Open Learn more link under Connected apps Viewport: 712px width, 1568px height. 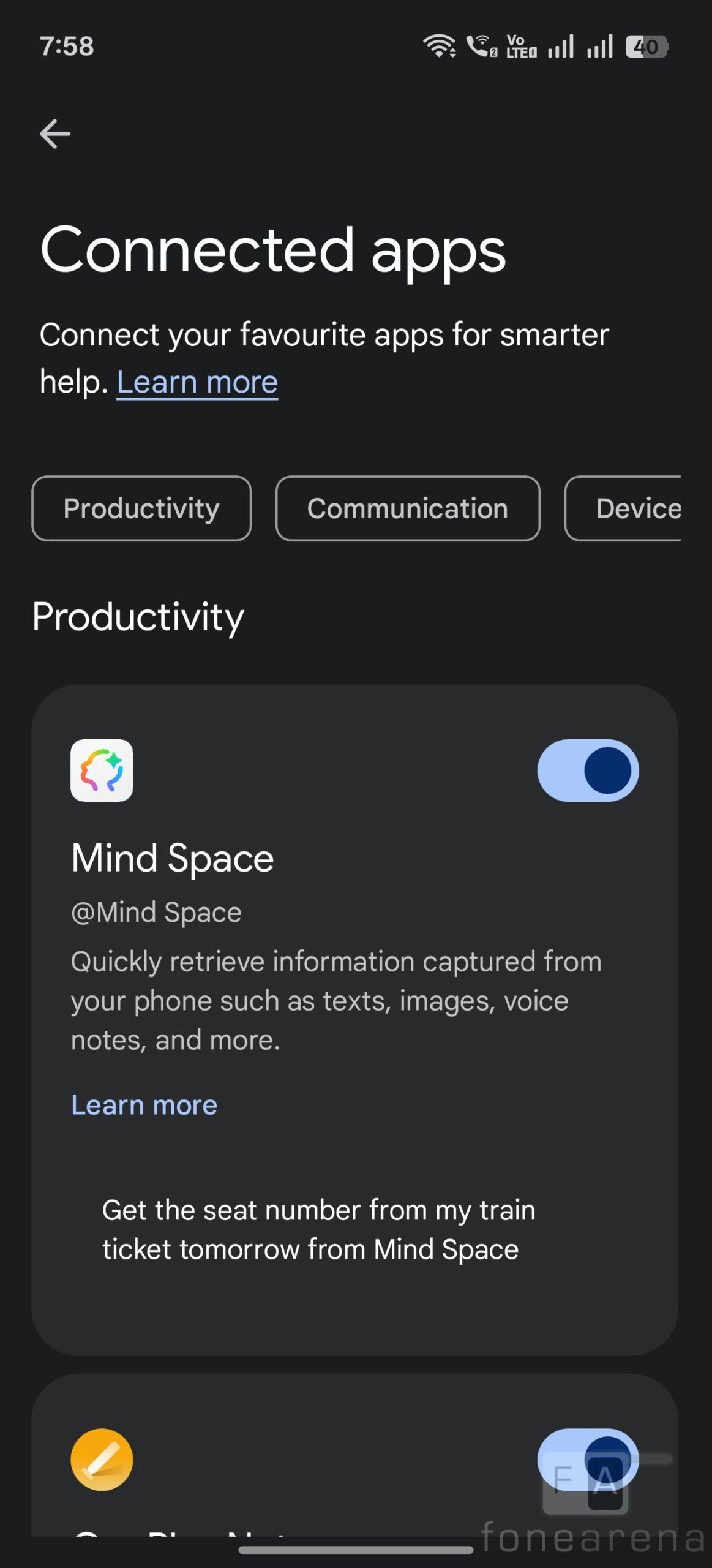point(197,382)
